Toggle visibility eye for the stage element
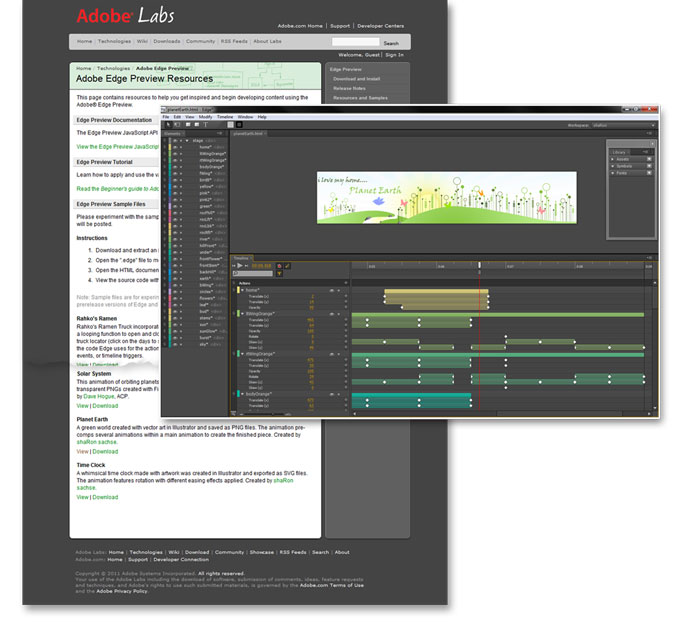The height and width of the screenshot is (630, 700). pyautogui.click(x=174, y=141)
